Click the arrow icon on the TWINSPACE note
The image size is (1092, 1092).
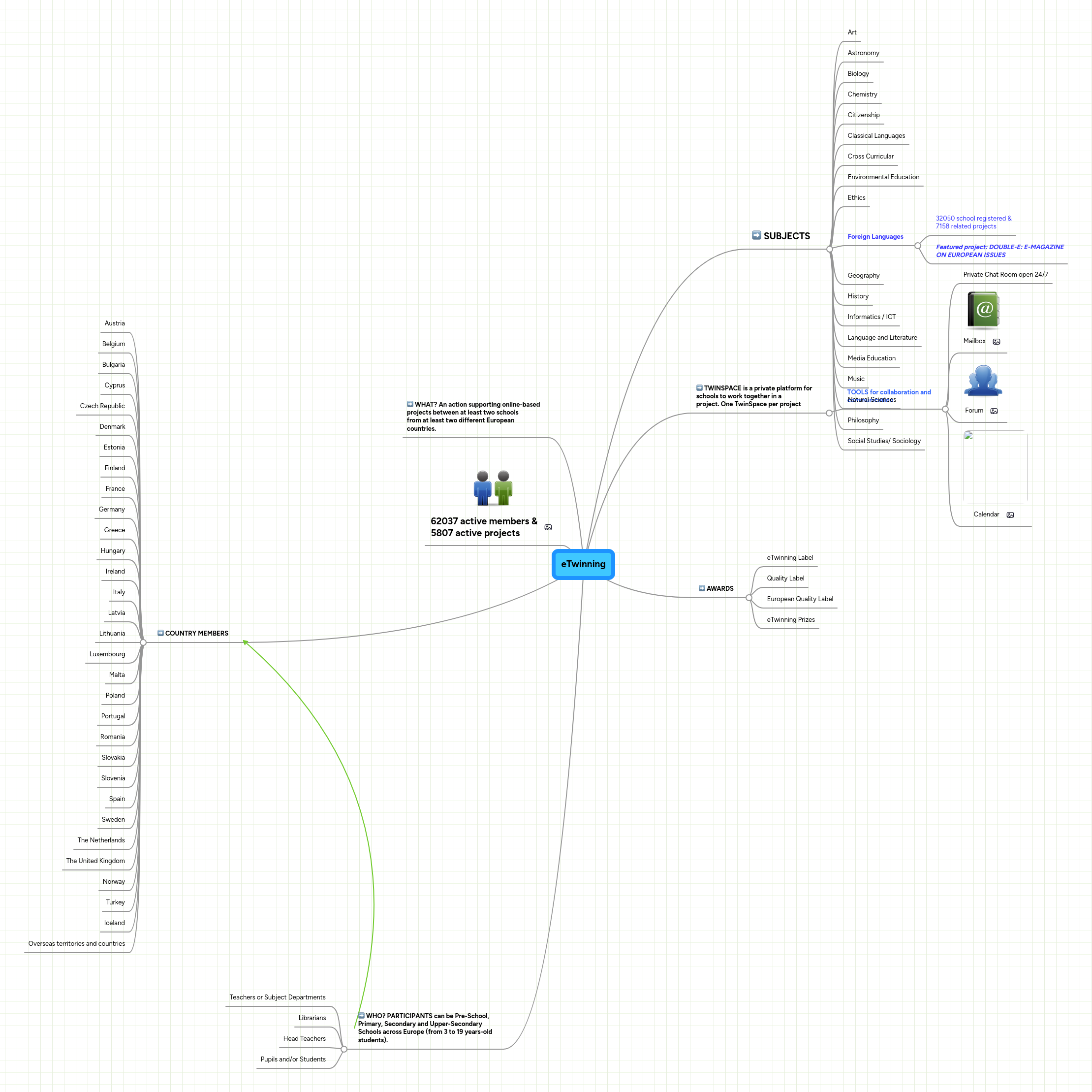pos(699,388)
